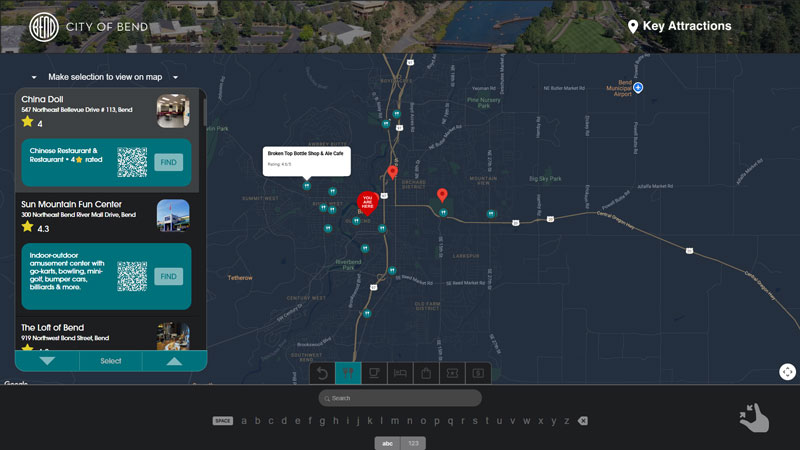Expand the Make selection to view dropdown
This screenshot has width=800, height=450.
(x=105, y=77)
